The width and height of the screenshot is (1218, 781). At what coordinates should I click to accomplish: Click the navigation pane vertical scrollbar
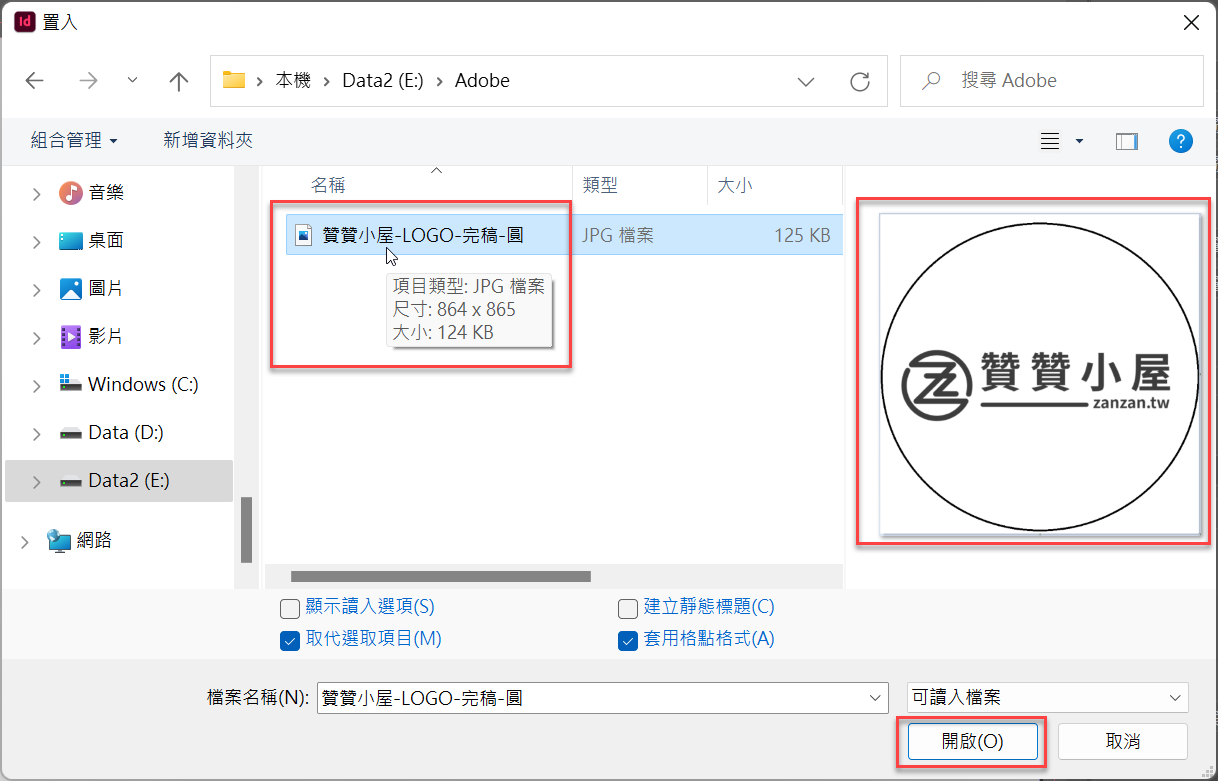(x=246, y=530)
